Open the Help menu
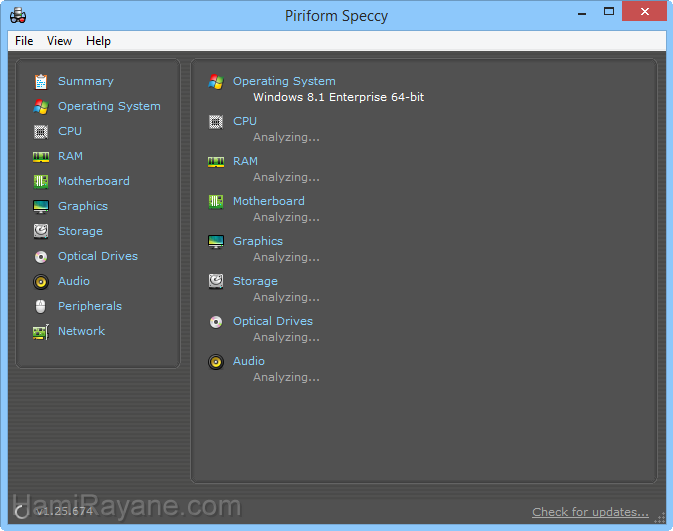Viewport: 673px width, 531px height. (x=98, y=41)
